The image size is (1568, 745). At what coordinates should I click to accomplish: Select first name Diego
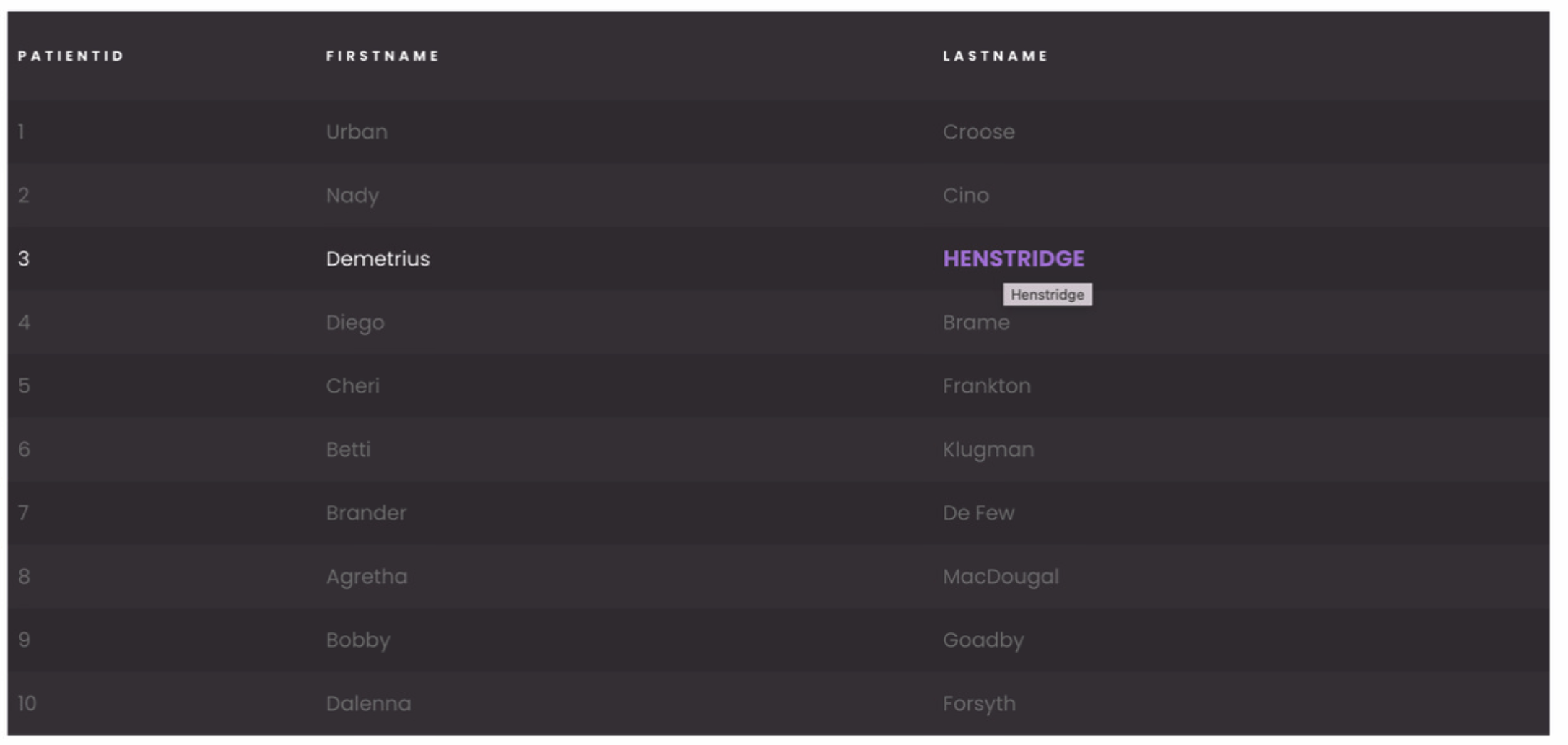(x=355, y=323)
